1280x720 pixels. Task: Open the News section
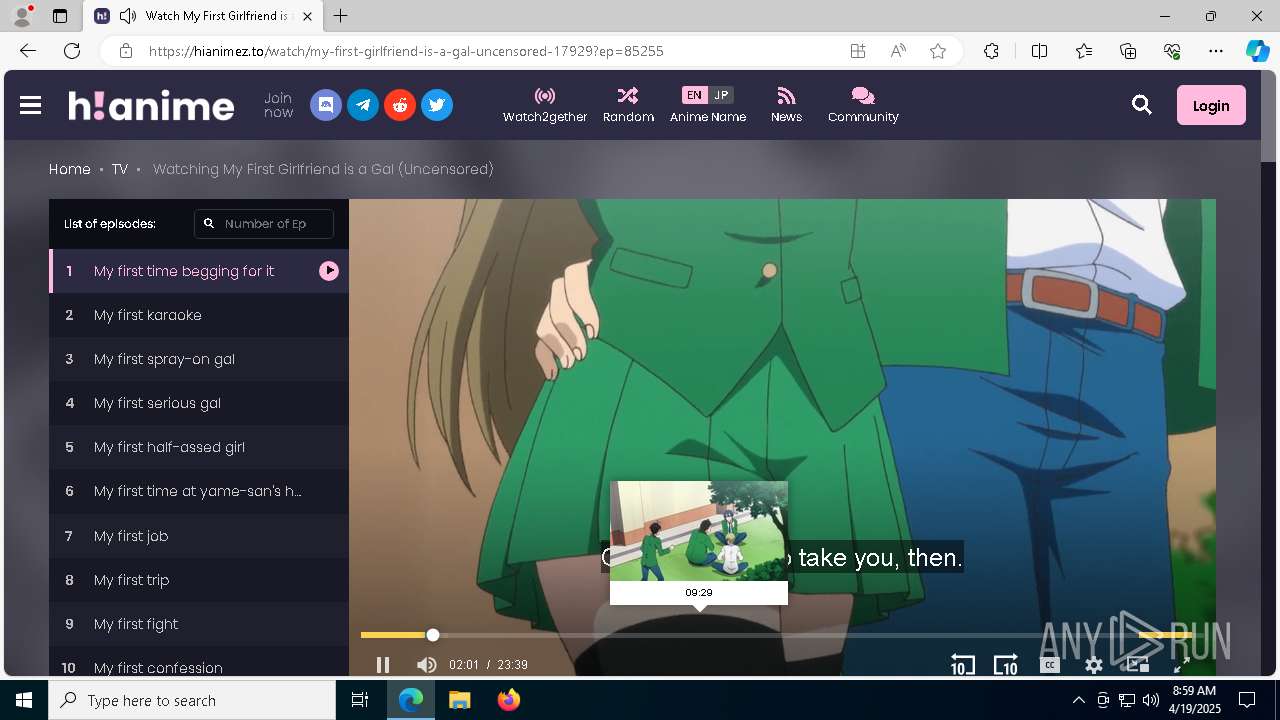click(x=786, y=105)
